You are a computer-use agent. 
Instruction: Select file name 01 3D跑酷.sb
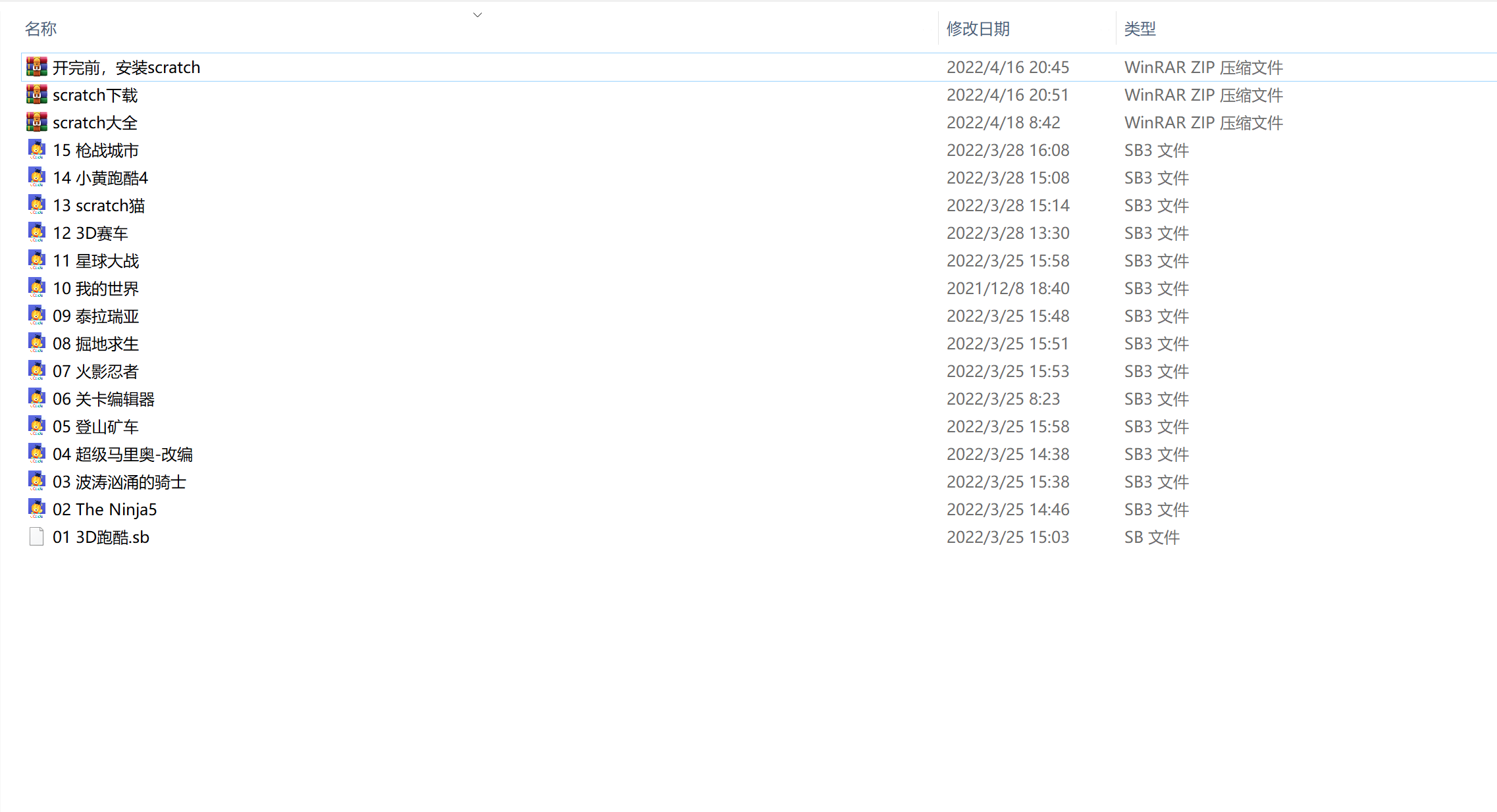[x=101, y=537]
